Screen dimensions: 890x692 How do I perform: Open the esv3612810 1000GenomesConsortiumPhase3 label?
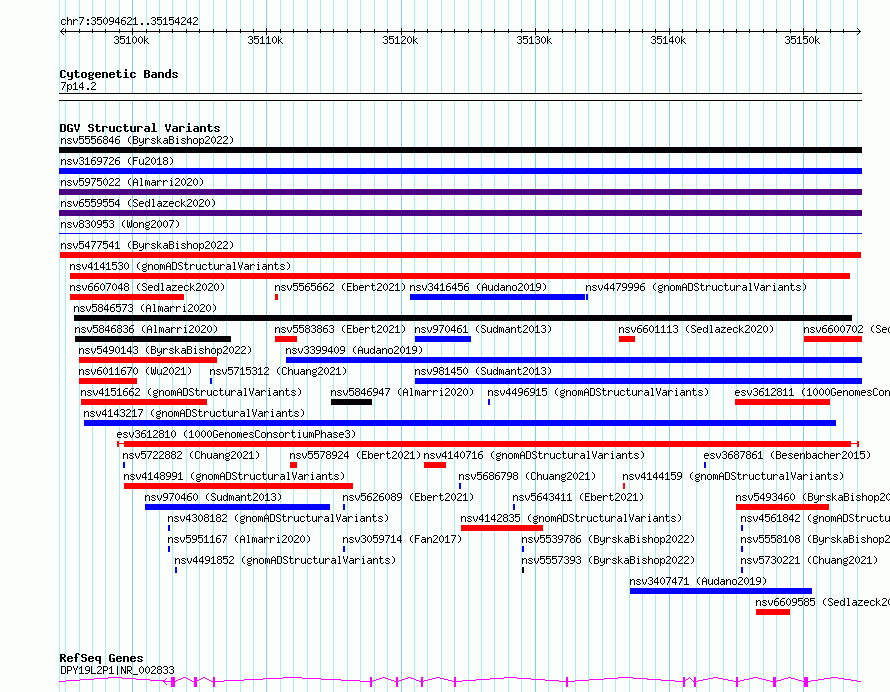tap(236, 434)
